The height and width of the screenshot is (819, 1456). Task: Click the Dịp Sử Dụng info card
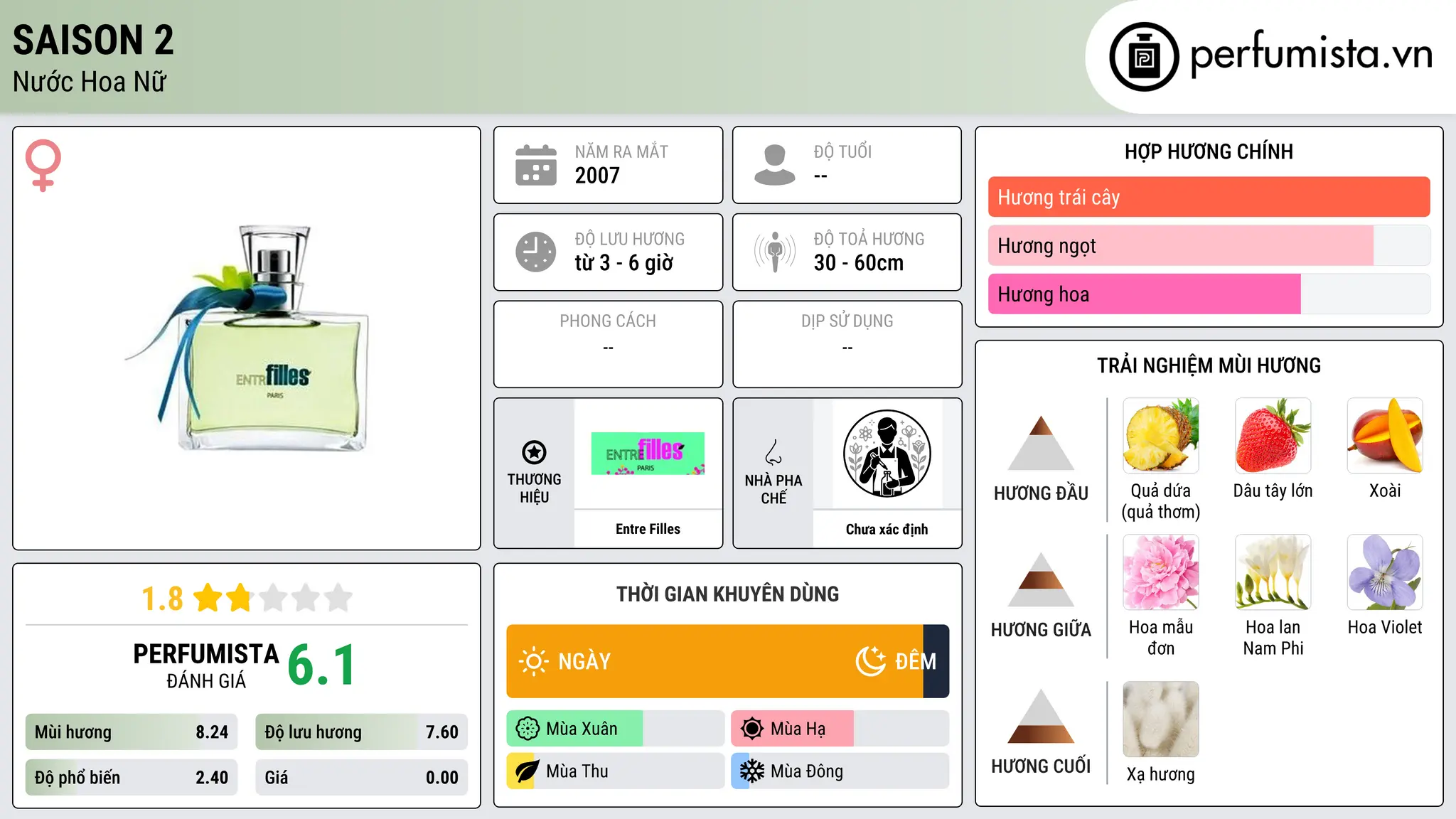[847, 344]
